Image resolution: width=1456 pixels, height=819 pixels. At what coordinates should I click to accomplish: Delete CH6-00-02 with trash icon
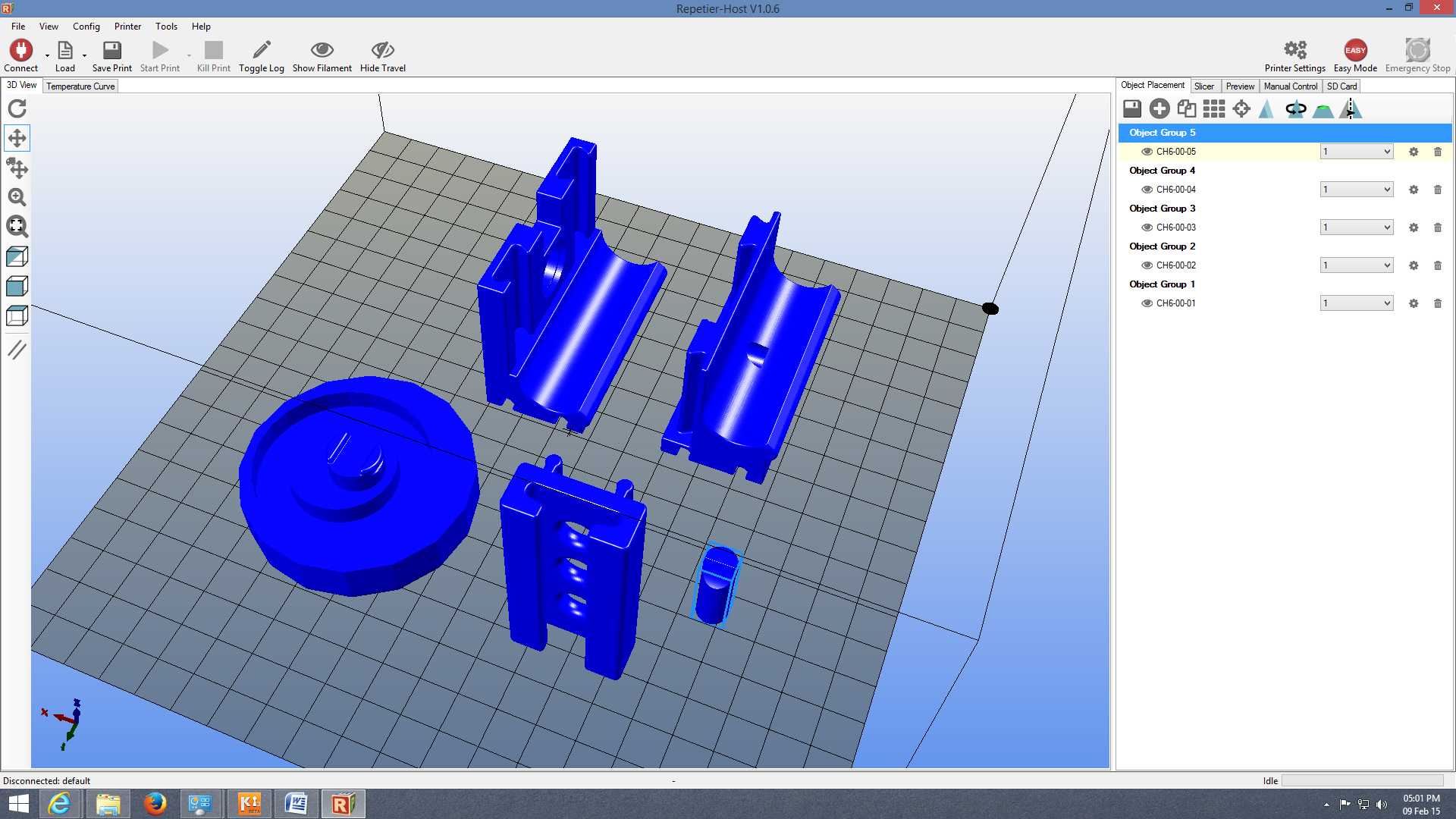click(1438, 265)
